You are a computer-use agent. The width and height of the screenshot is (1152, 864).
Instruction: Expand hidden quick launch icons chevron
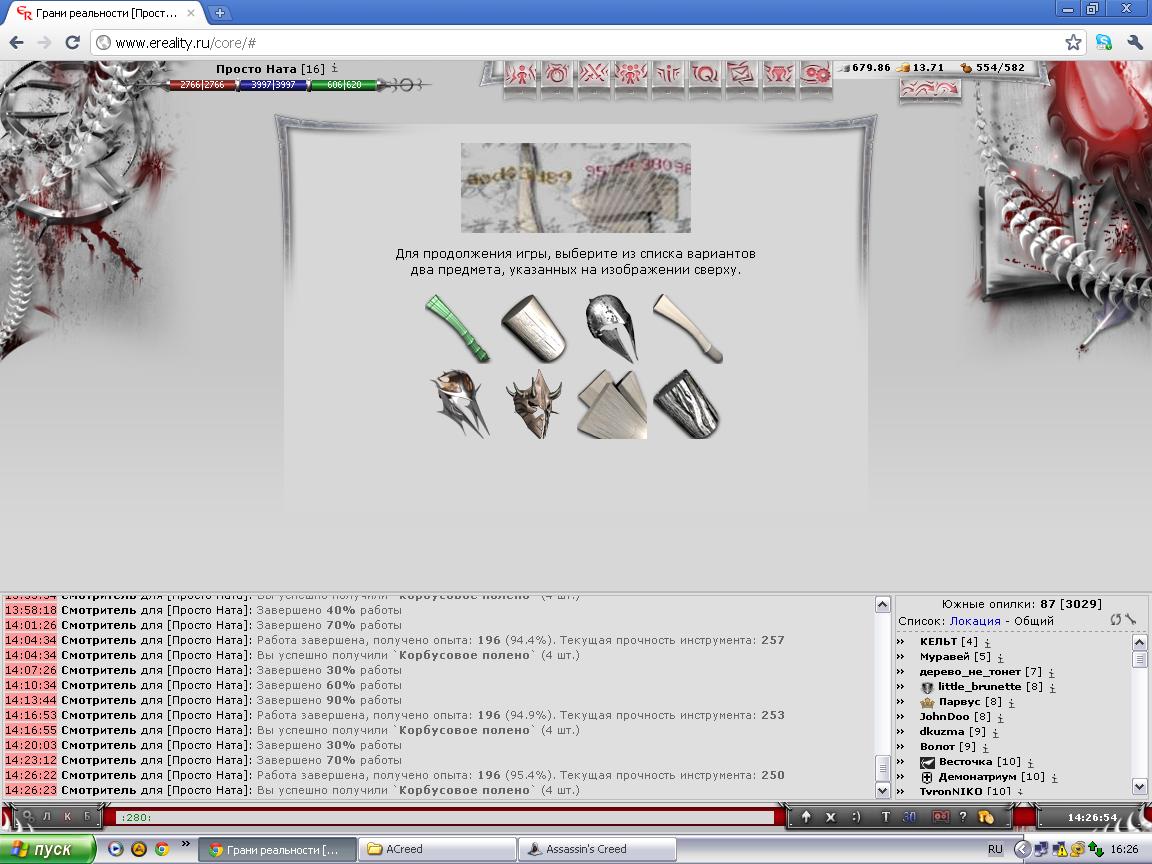(x=186, y=845)
